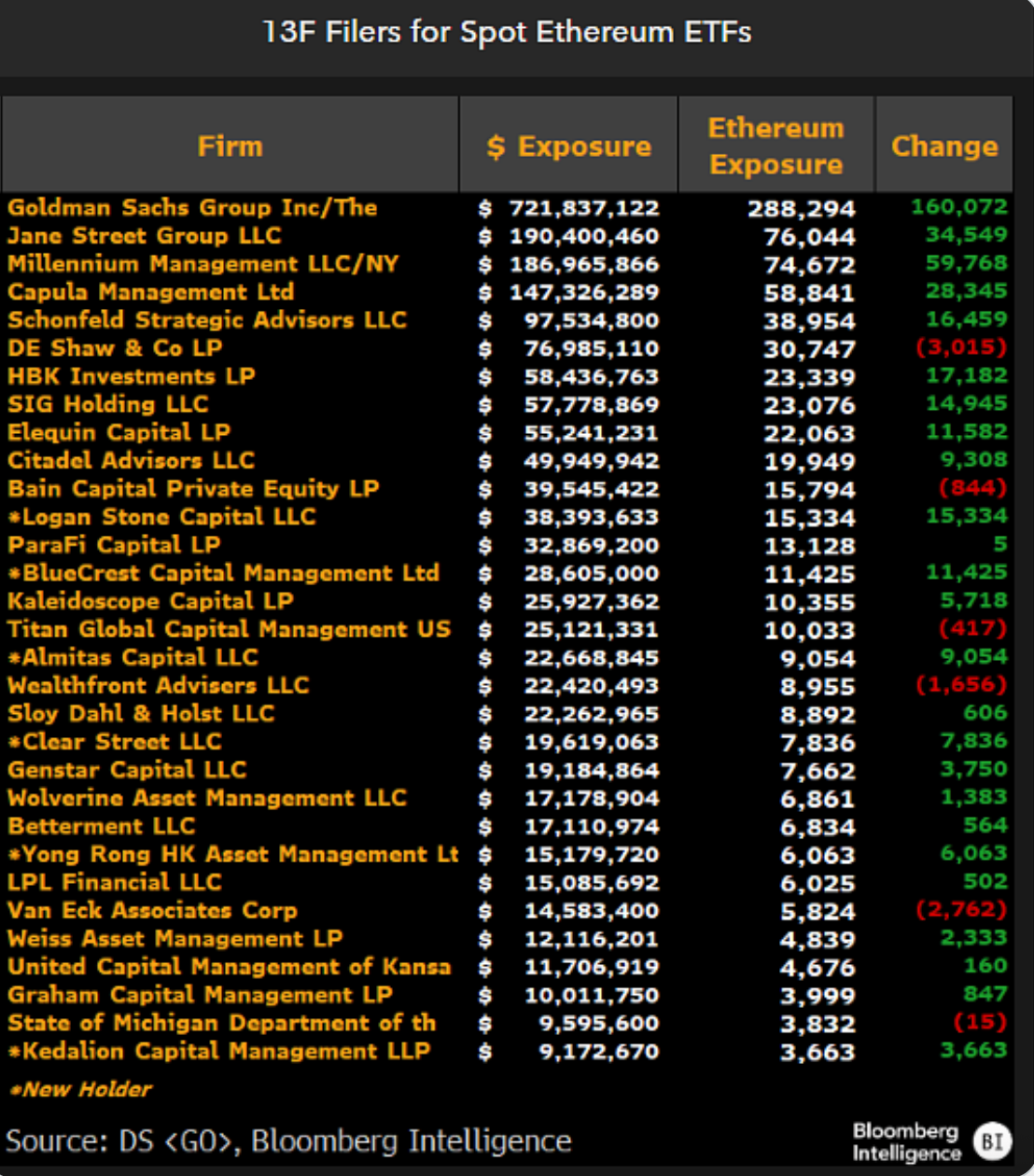Select Sloy Dahl & Holst LLC name
This screenshot has height=1176, width=1034.
point(141,713)
